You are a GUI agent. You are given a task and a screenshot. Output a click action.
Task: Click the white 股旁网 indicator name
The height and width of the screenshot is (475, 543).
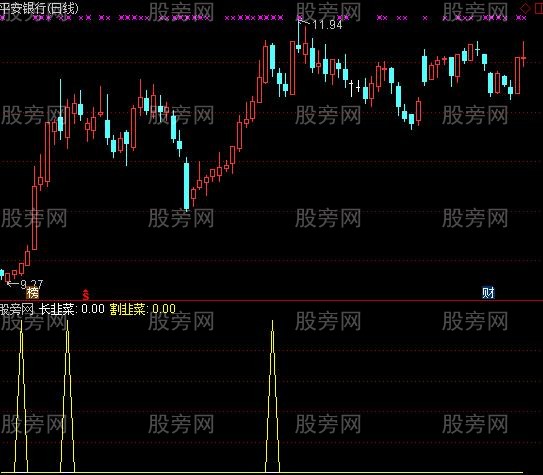[x=17, y=309]
